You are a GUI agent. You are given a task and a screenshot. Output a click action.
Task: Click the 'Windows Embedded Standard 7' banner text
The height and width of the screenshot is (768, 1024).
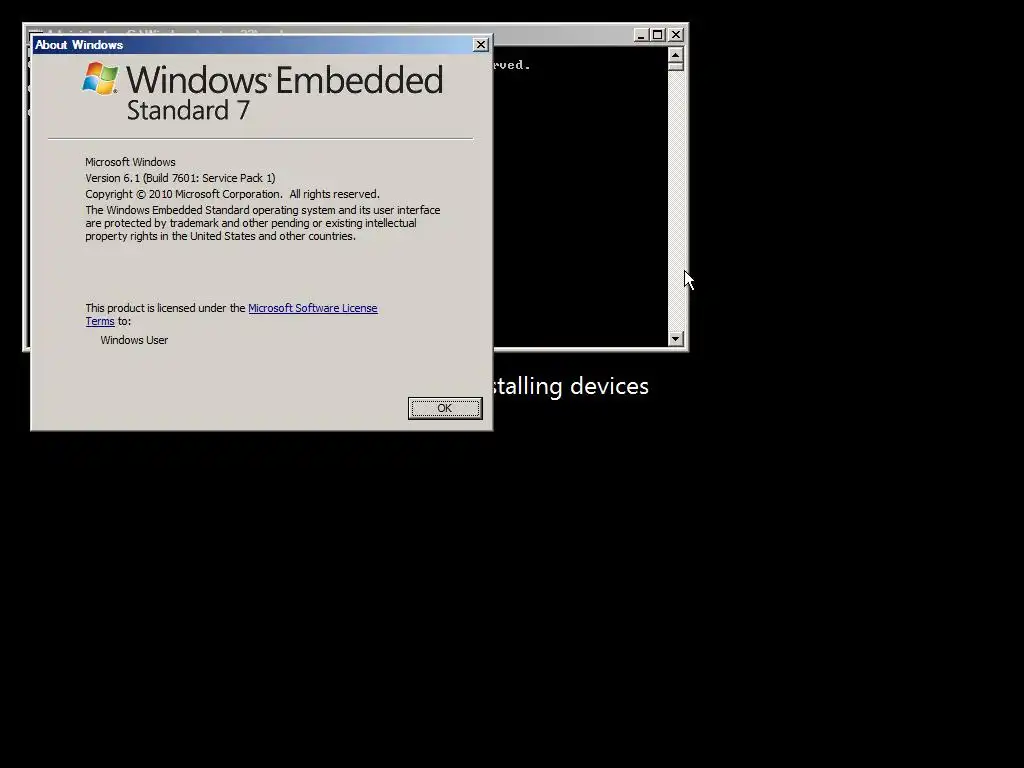pyautogui.click(x=284, y=93)
